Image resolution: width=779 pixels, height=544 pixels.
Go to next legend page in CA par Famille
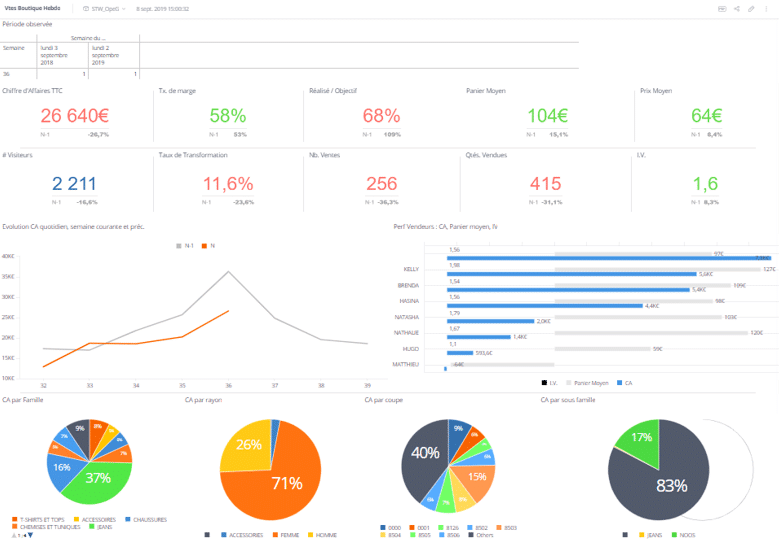point(31,535)
